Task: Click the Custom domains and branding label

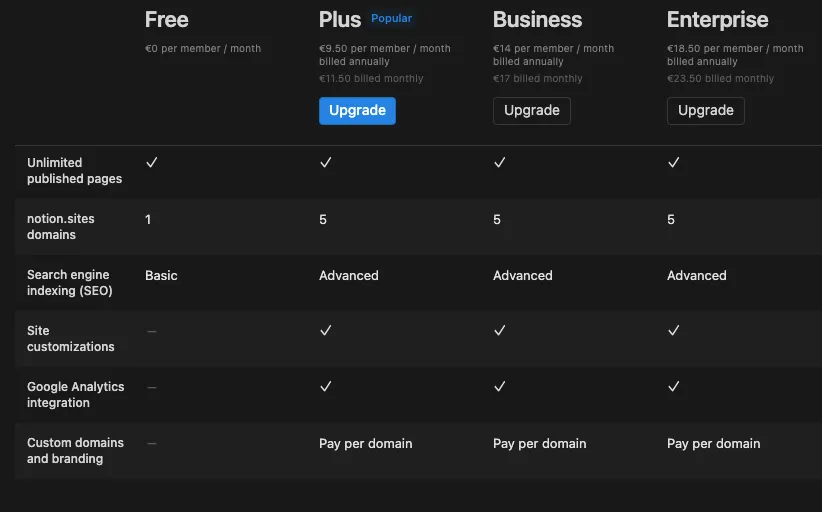Action: pos(75,451)
